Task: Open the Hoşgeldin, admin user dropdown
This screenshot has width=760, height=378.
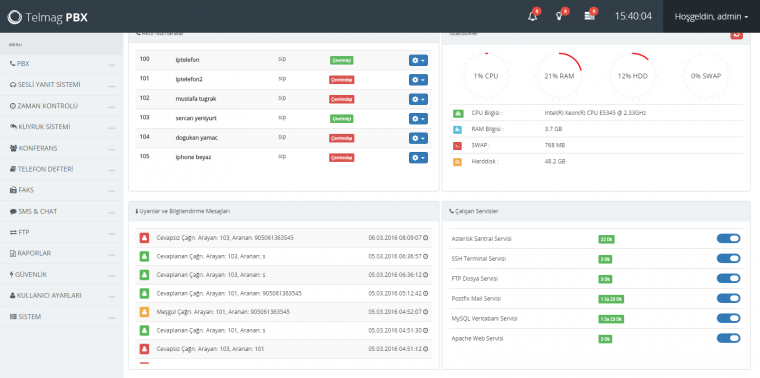Action: coord(711,16)
